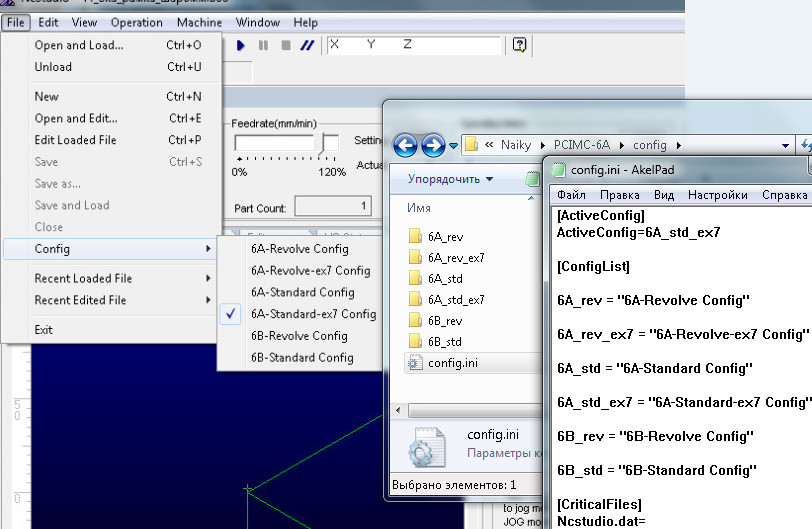Viewport: 812px width, 529px height.
Task: Expand breadcrumb arrow after PCIMC-6A
Action: tap(622, 145)
